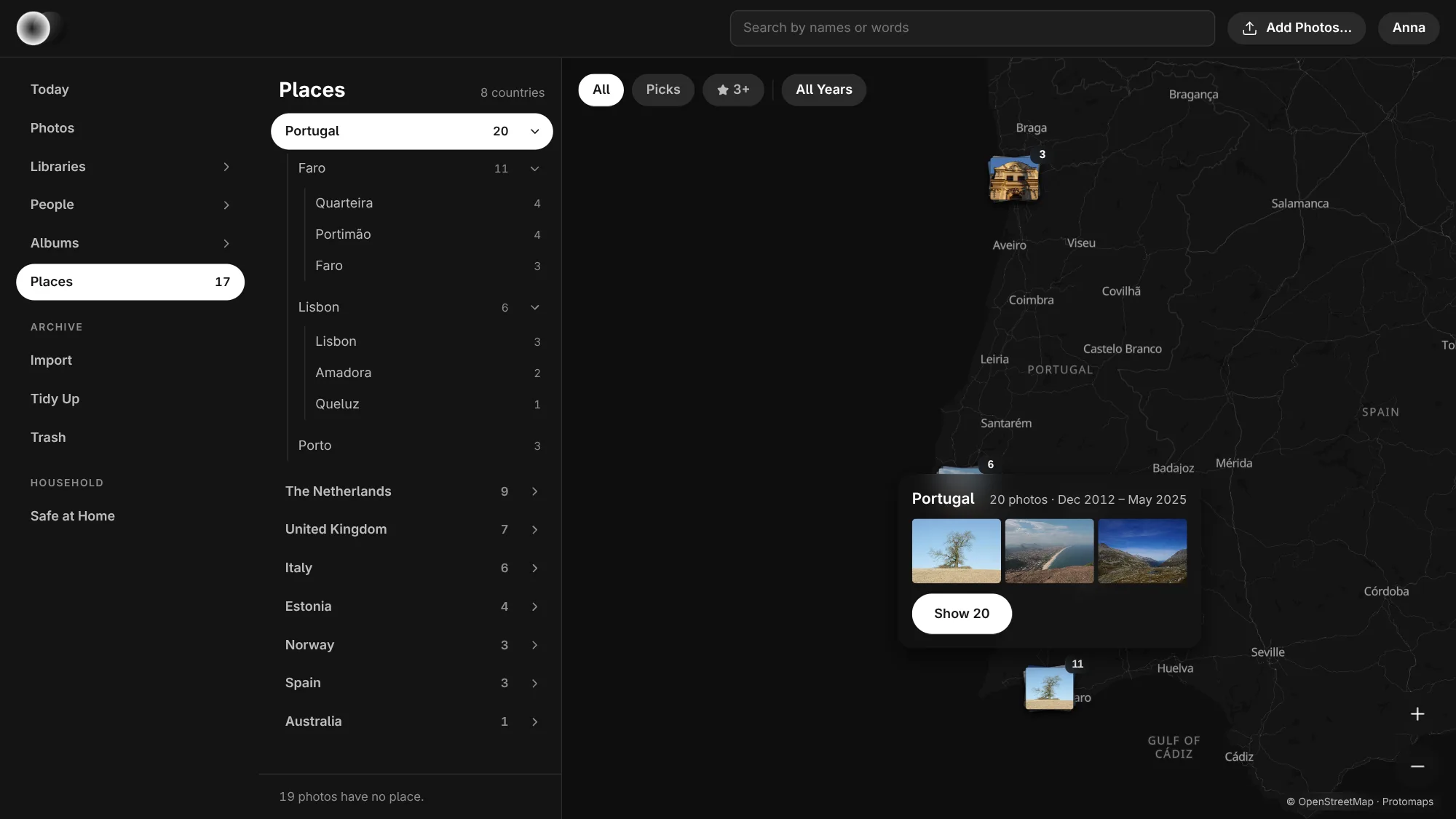Open Photos in the sidebar

coord(130,128)
